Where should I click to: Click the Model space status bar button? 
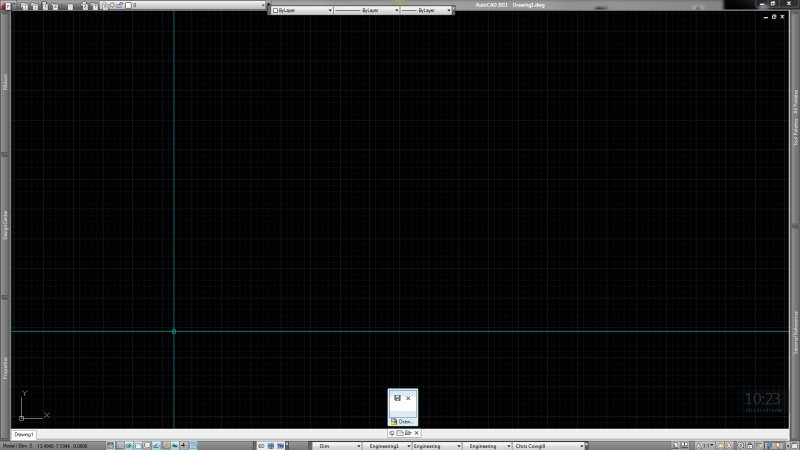click(9, 446)
